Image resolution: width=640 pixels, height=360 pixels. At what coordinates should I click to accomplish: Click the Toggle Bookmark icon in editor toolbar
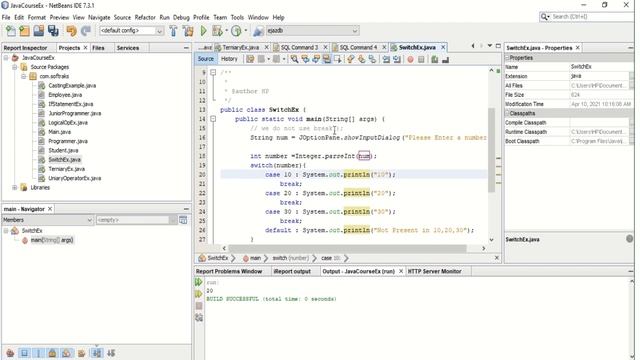(x=372, y=59)
